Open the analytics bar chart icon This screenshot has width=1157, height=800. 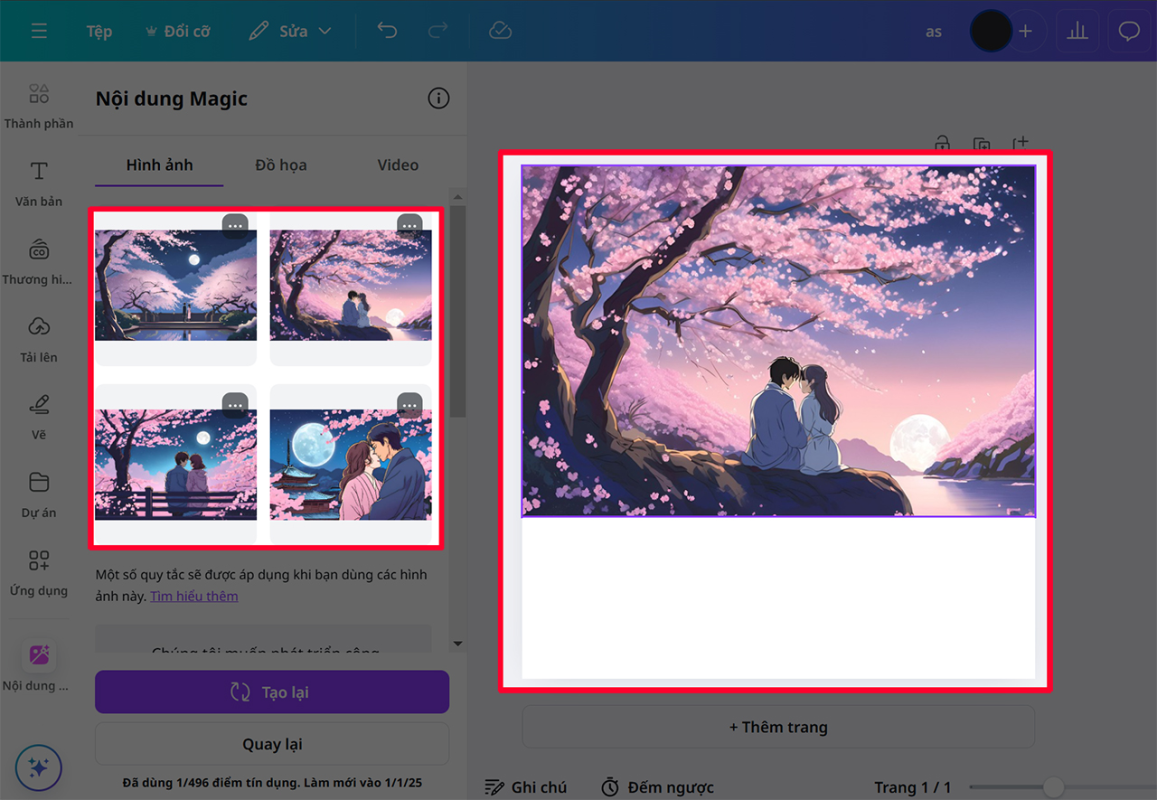(1077, 31)
